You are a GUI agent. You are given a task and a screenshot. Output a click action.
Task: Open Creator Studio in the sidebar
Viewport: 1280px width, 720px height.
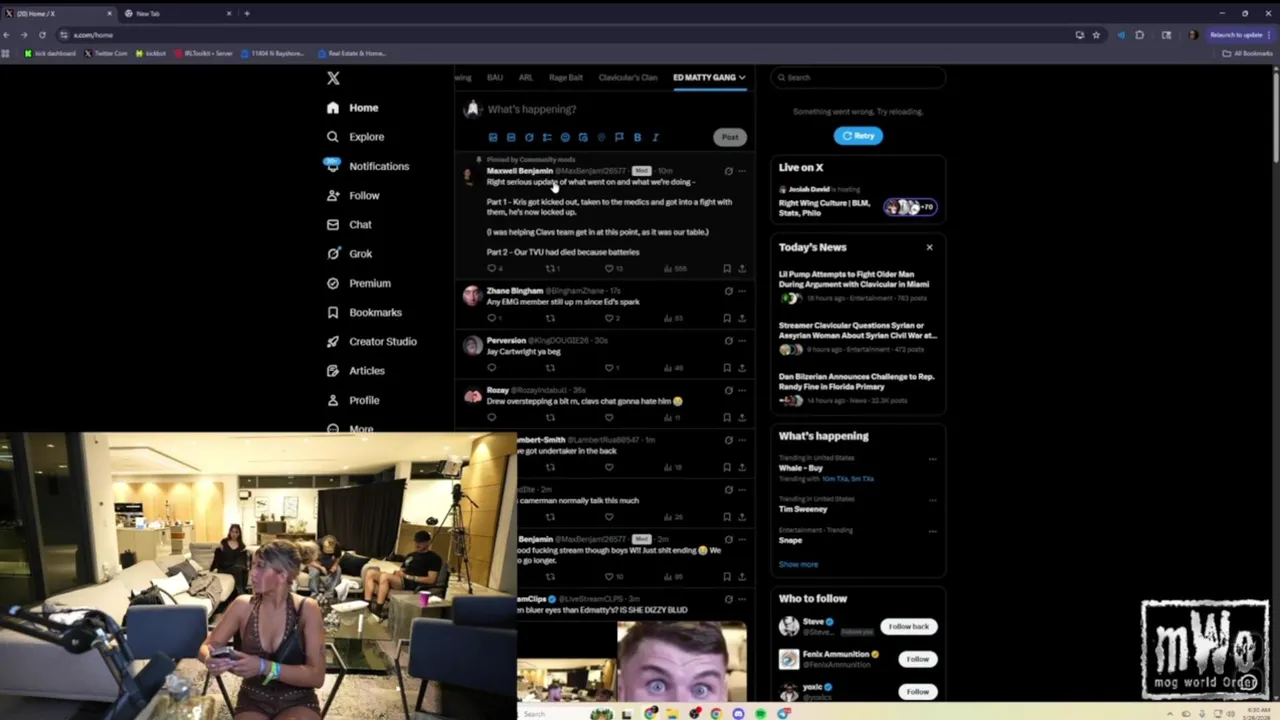(371, 341)
